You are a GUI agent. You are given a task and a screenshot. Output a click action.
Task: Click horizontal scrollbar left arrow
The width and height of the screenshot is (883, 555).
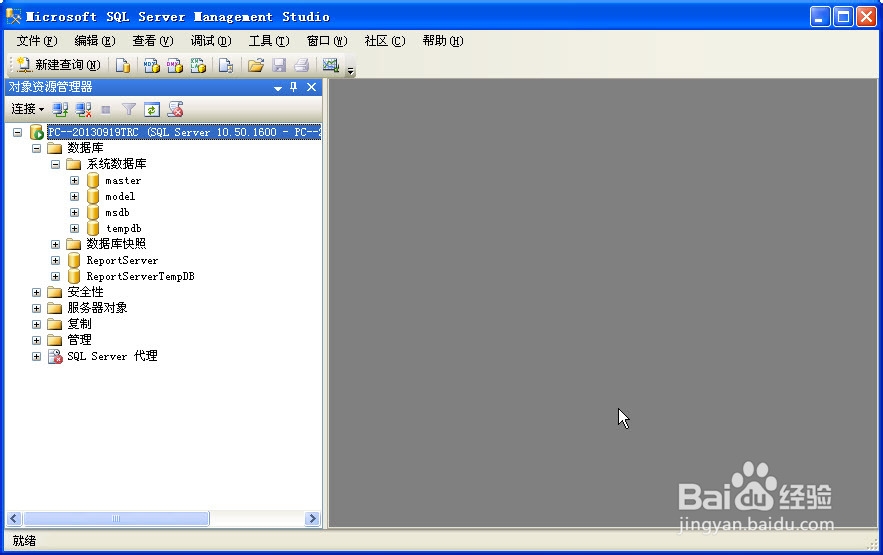click(14, 518)
